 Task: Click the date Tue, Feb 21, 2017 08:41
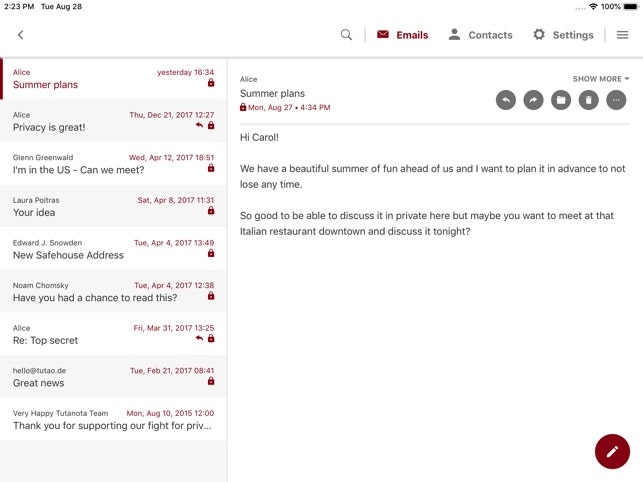click(x=172, y=371)
